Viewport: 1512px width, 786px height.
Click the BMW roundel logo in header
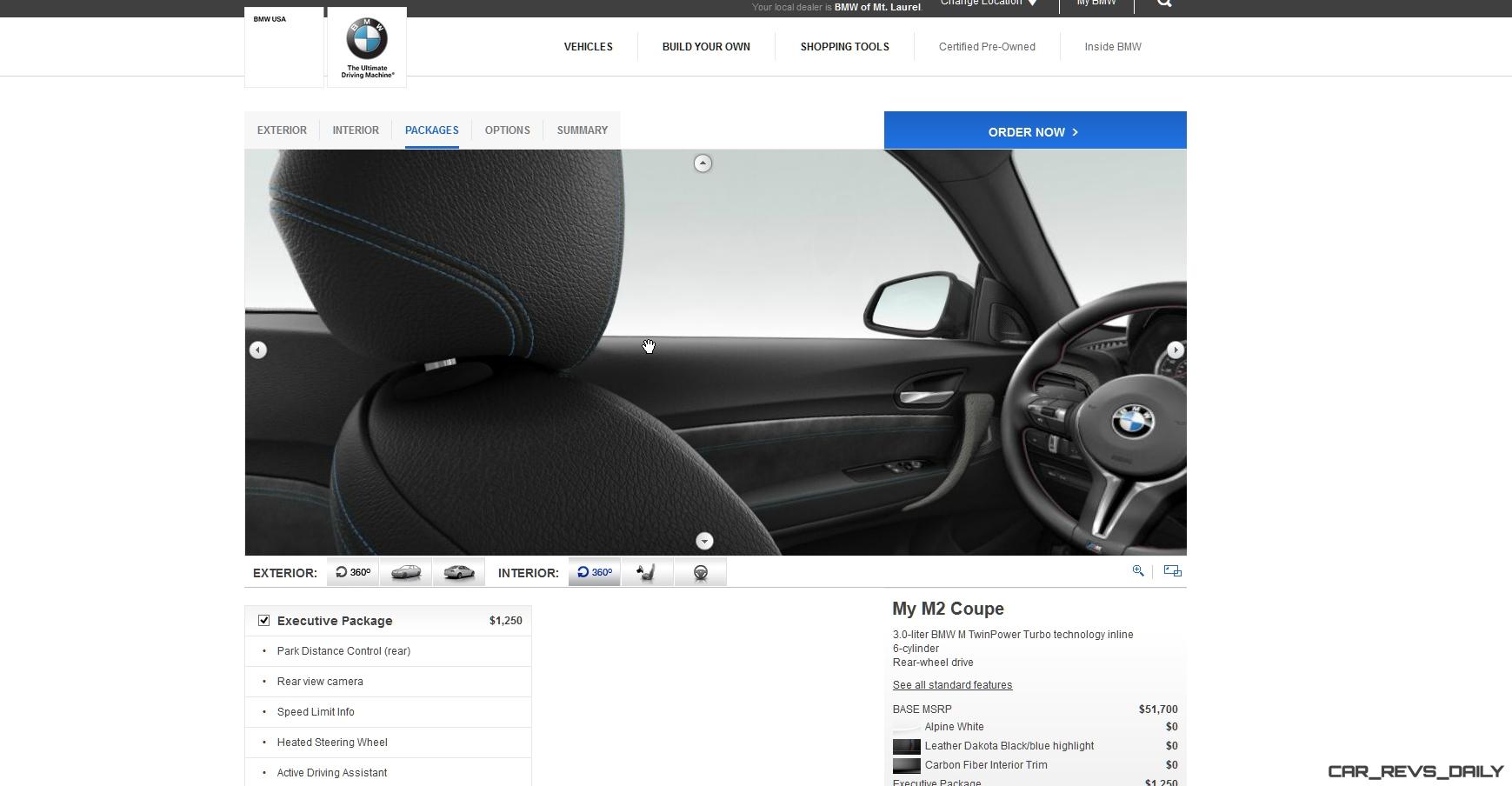(x=367, y=48)
